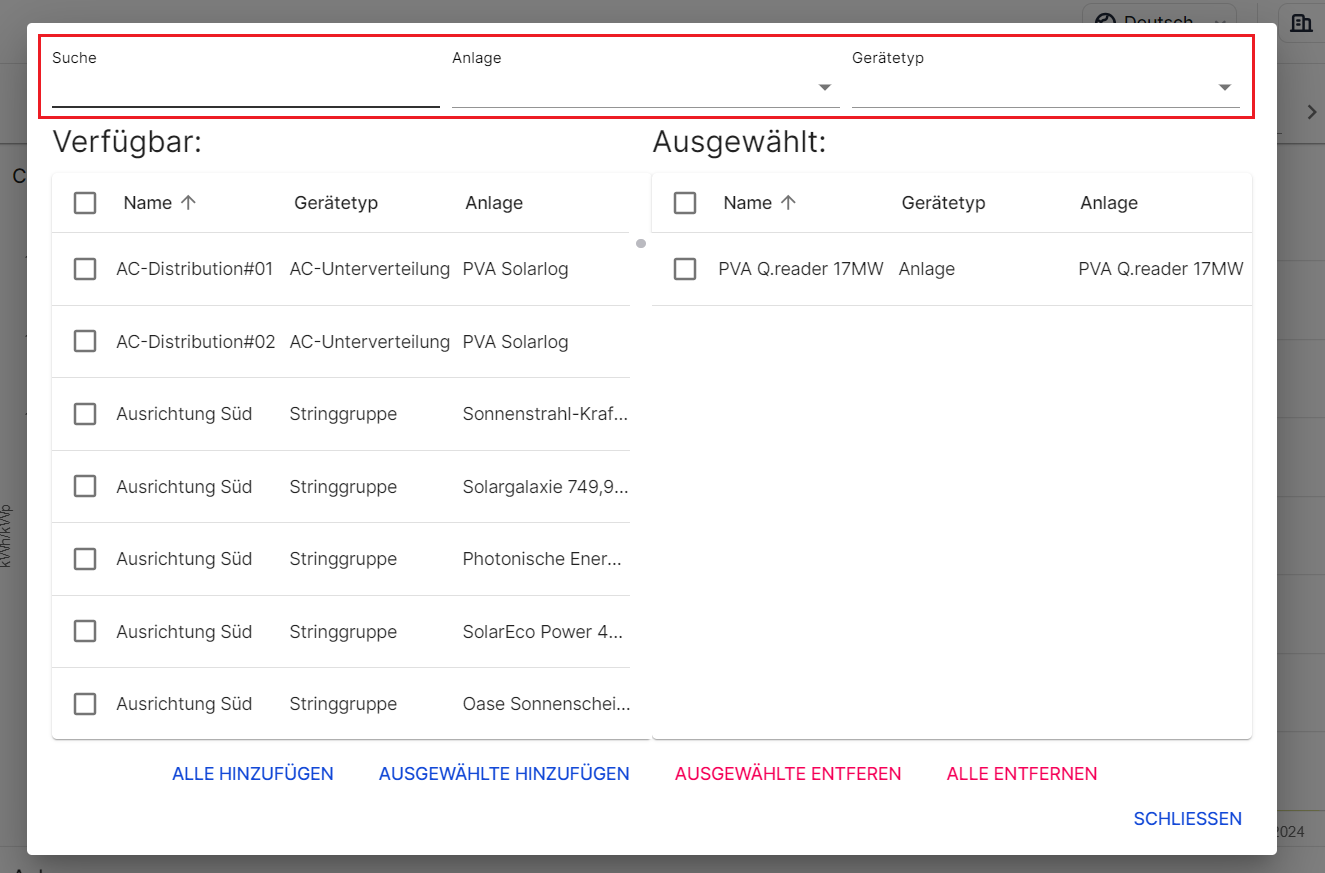Click AUSGEWÄHLTE HINZUFÜGEN button
1325x873 pixels.
(x=504, y=774)
